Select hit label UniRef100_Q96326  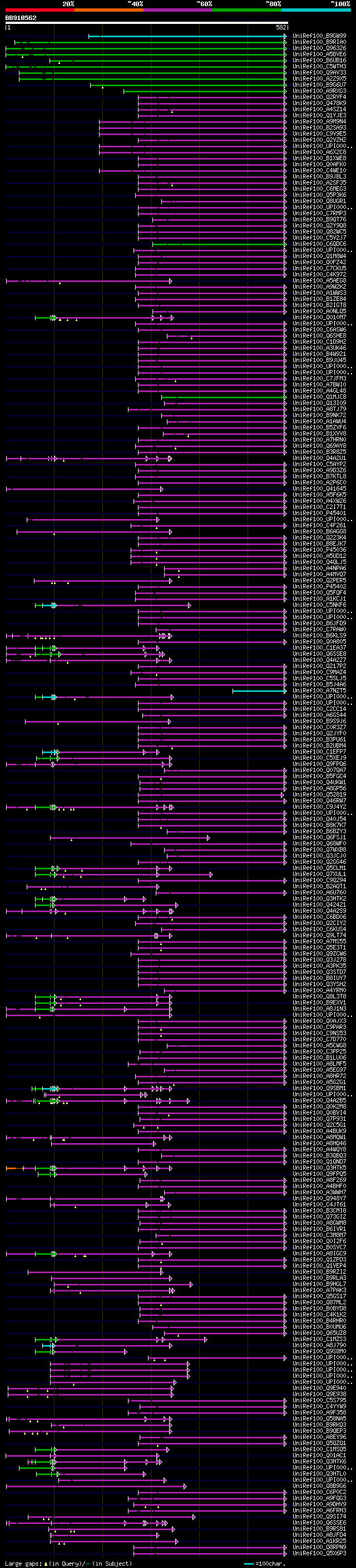pyautogui.click(x=319, y=48)
